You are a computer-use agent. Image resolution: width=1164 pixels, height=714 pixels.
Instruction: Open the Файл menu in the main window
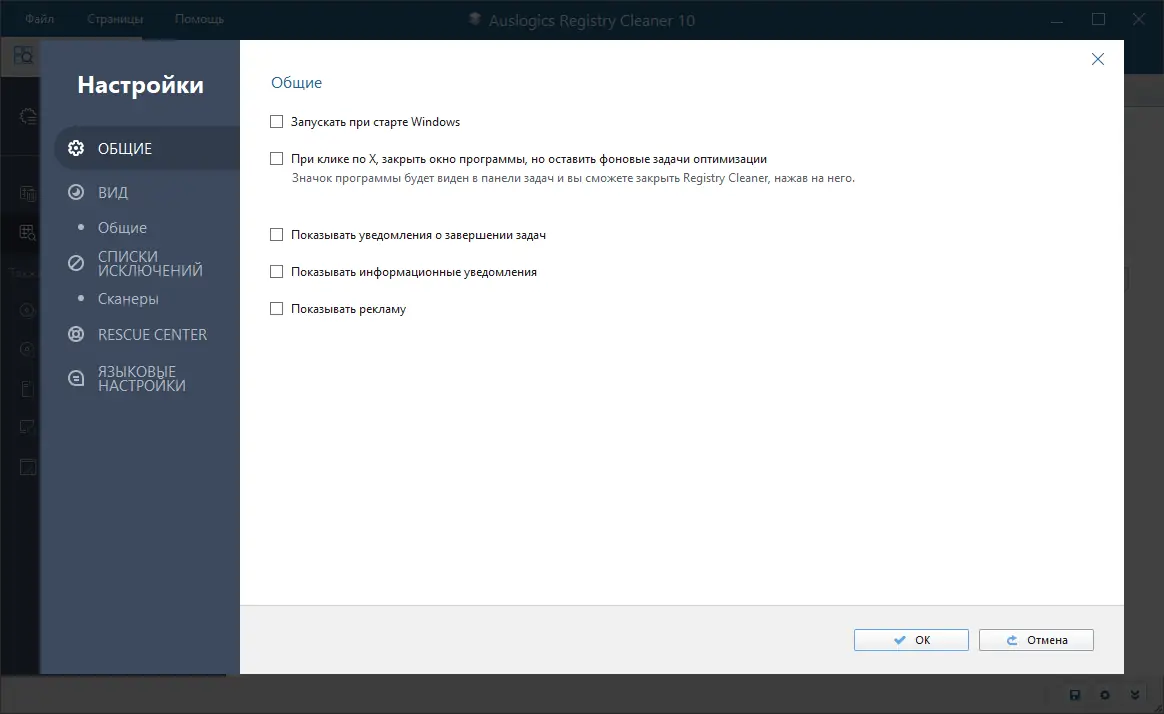[x=39, y=19]
